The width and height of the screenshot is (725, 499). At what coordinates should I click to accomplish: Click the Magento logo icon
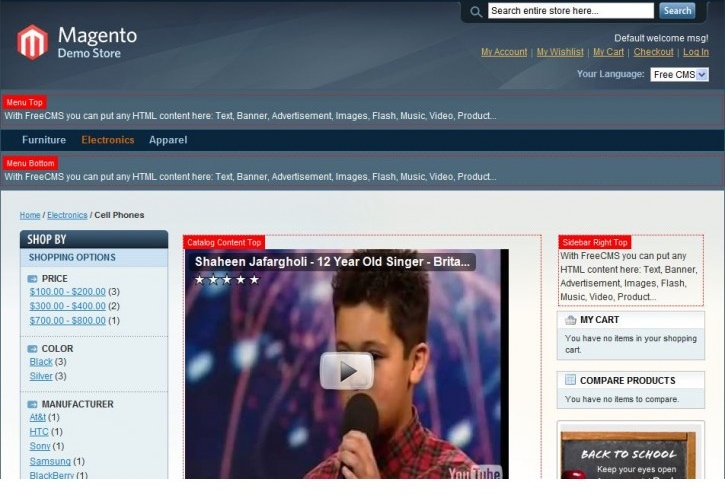click(32, 42)
